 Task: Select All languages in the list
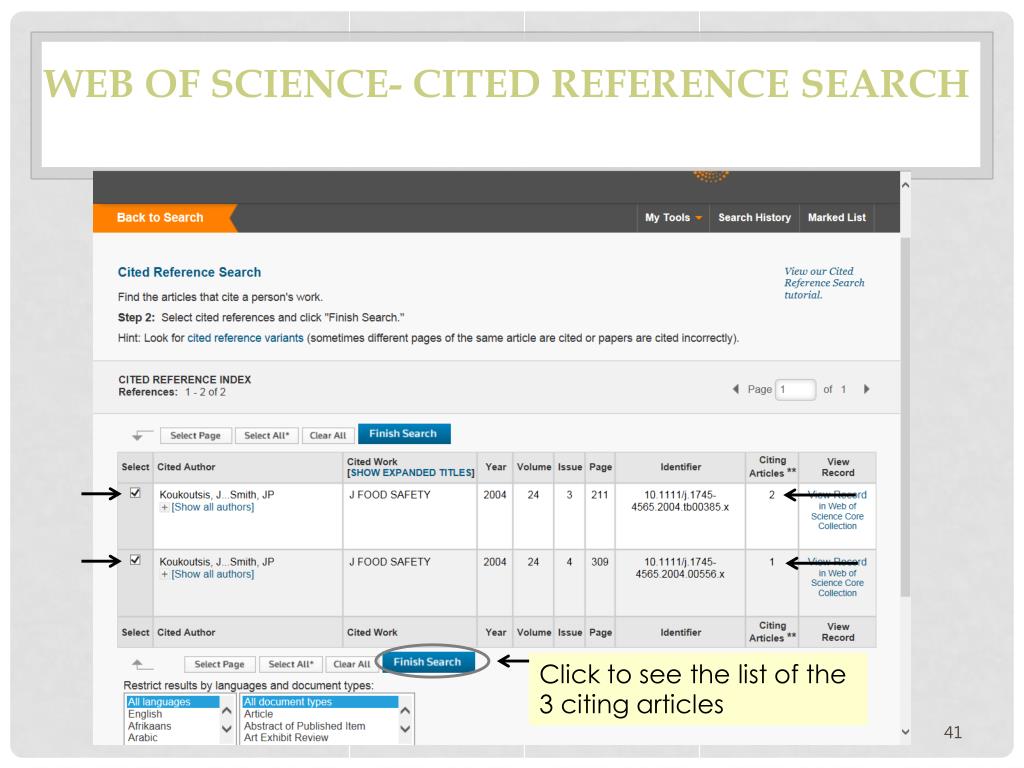(172, 702)
